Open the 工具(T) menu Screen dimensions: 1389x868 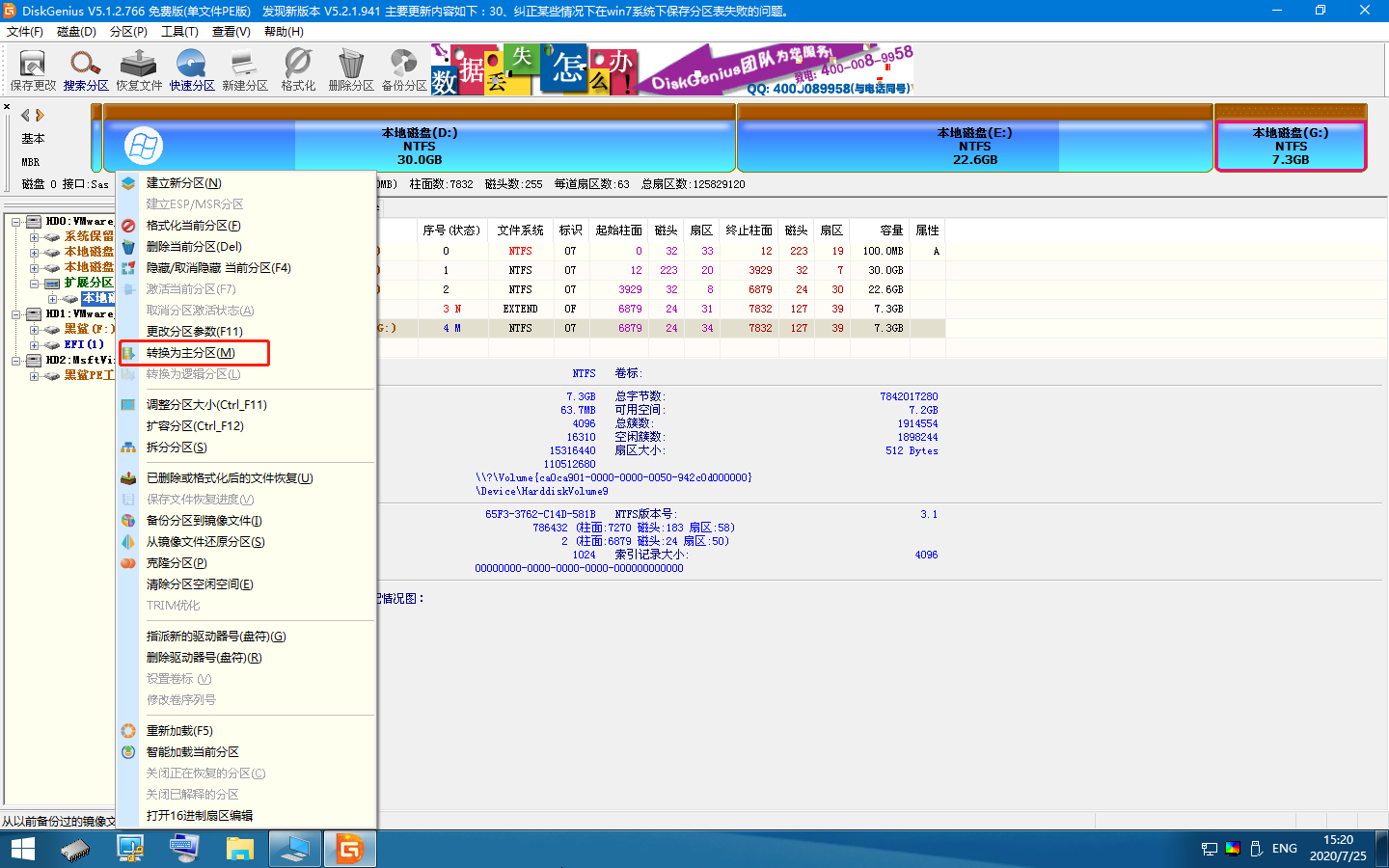click(x=179, y=32)
